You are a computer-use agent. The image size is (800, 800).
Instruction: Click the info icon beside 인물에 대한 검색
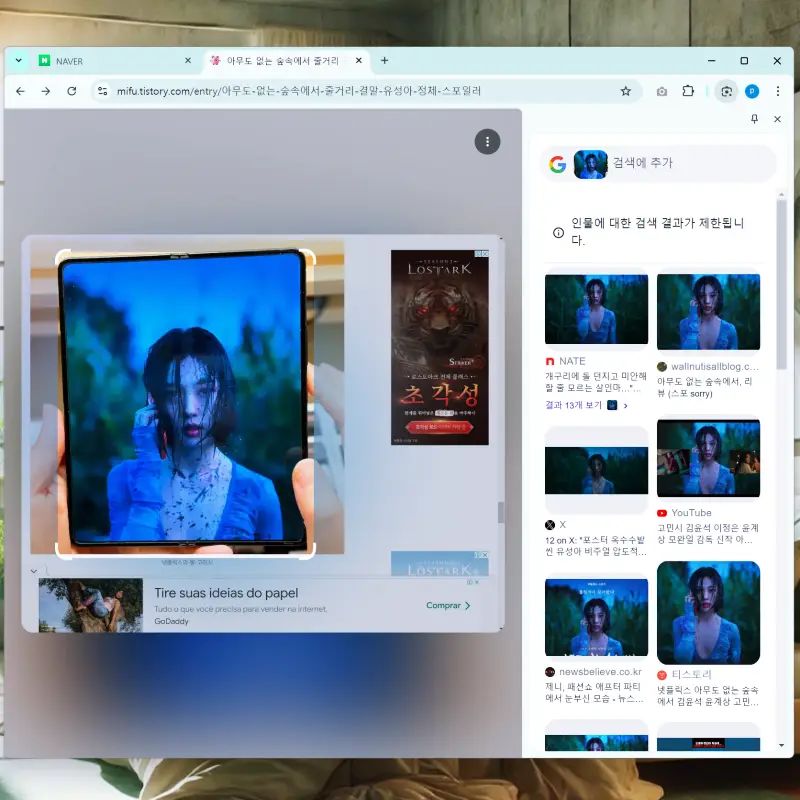pos(558,233)
